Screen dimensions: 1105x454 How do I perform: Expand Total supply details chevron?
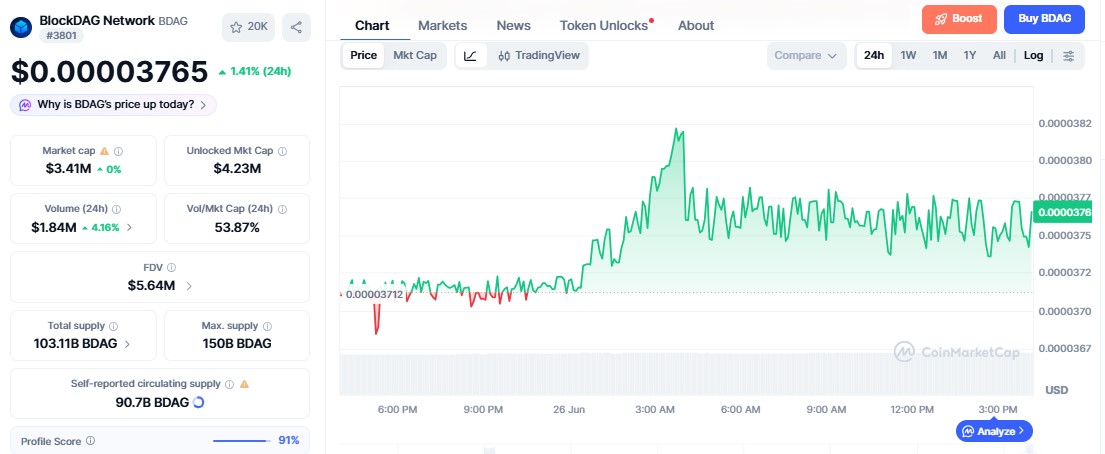pyautogui.click(x=128, y=344)
